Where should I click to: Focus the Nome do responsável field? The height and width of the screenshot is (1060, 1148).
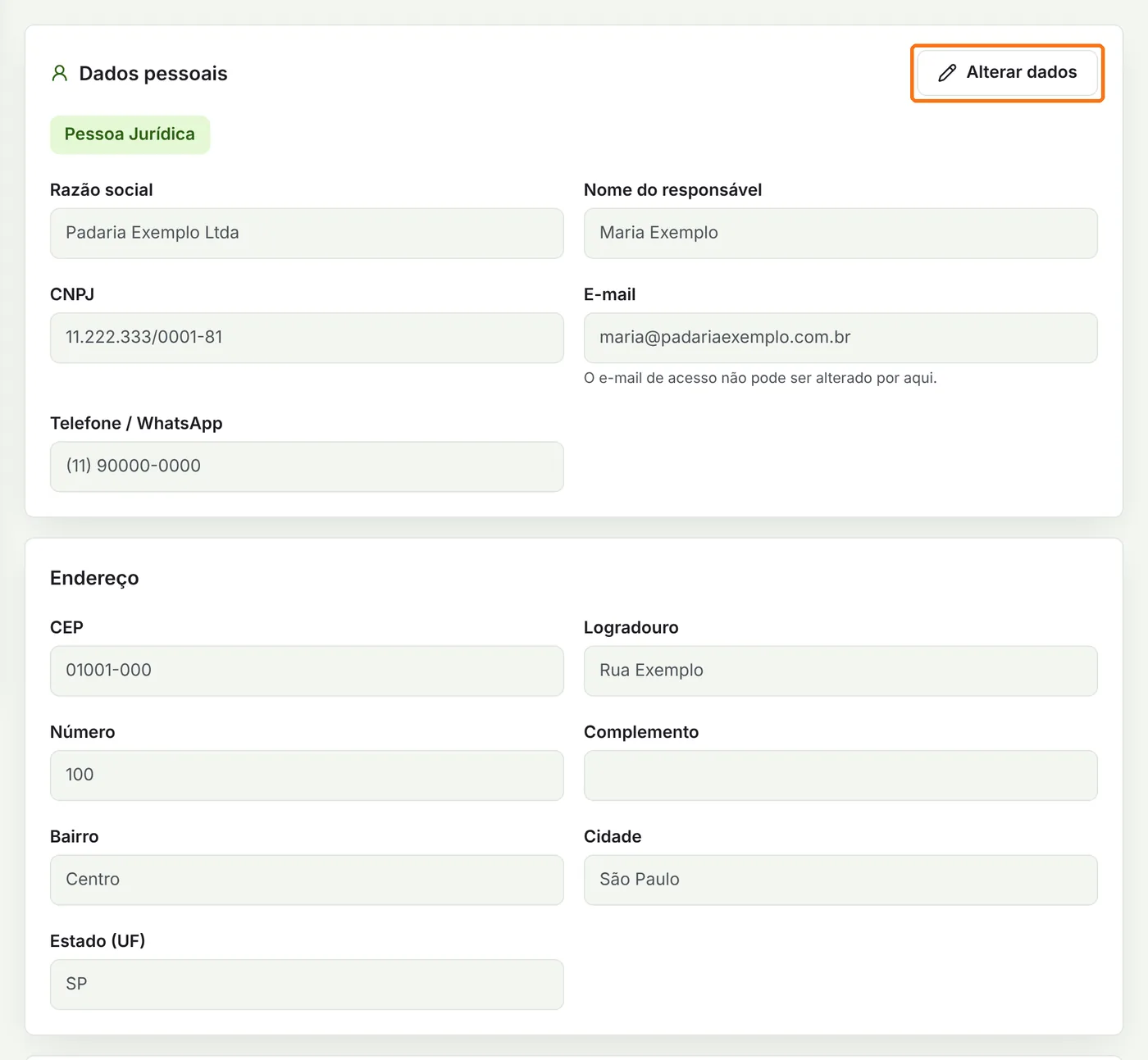click(840, 233)
